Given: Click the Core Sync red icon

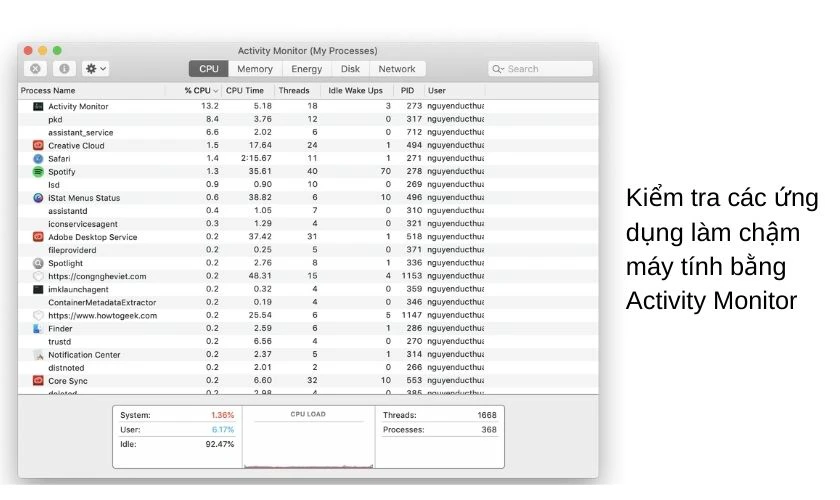Looking at the screenshot, I should pos(38,380).
